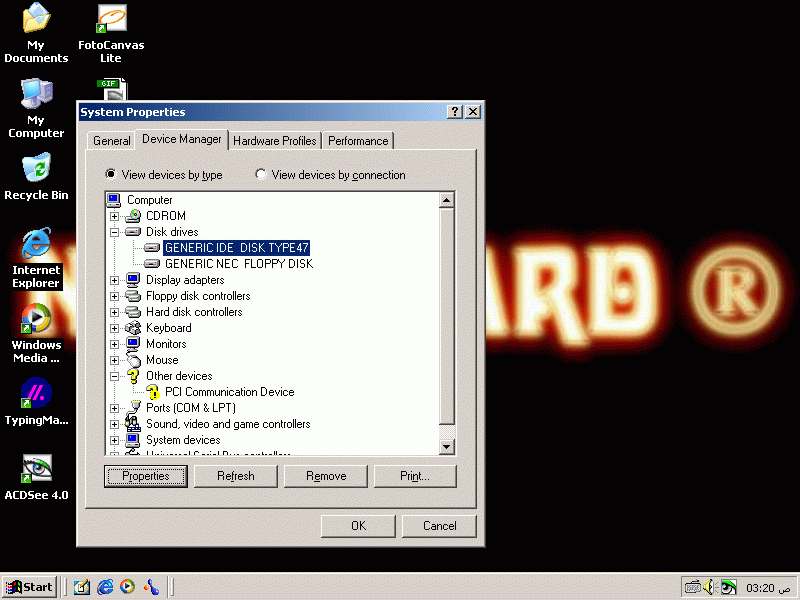Select the ACDSee 4.0 desktop shortcut

point(36,477)
